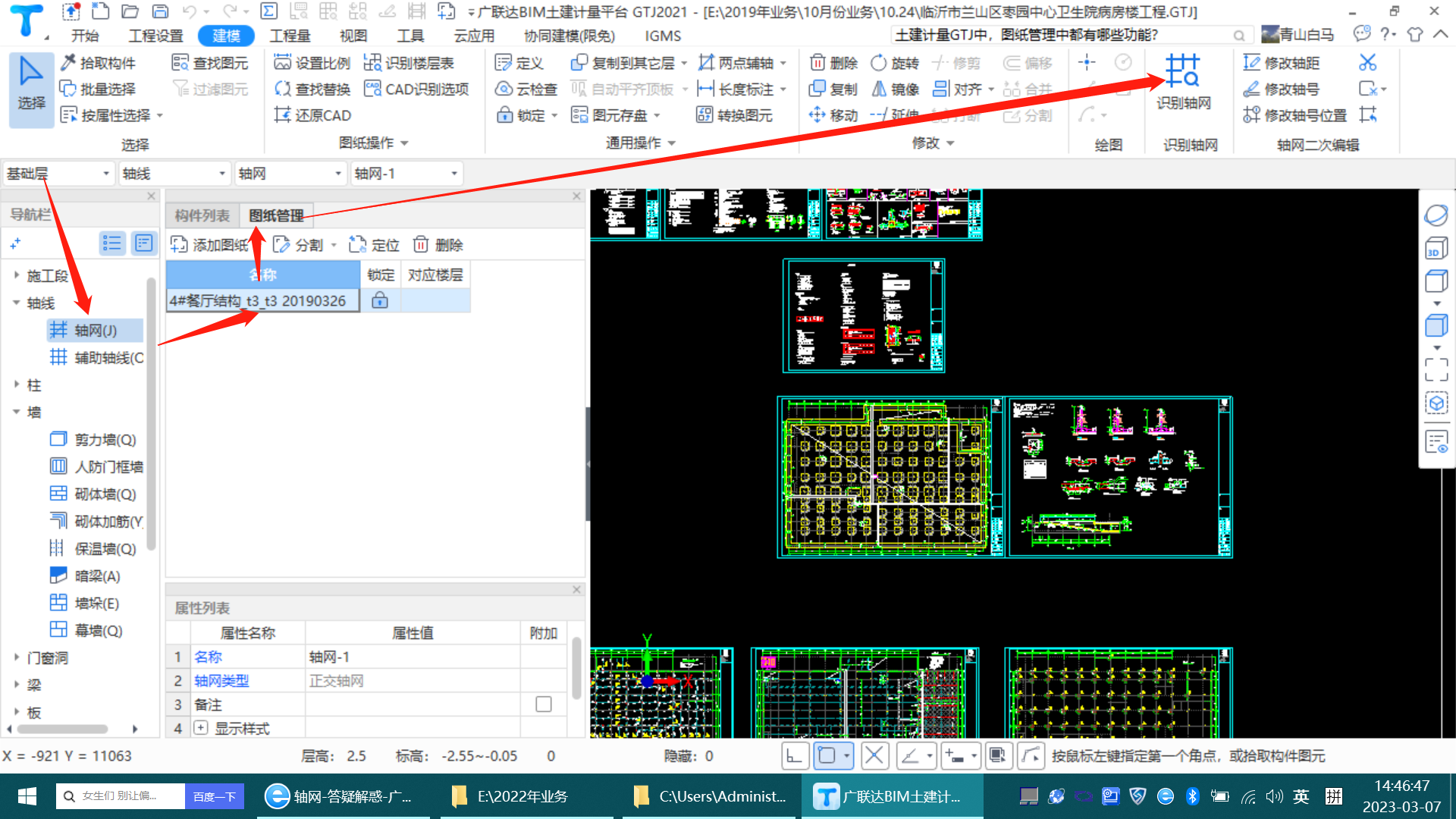This screenshot has height=819, width=1456.
Task: Open the 分割 split dropdown arrow
Action: (x=334, y=245)
